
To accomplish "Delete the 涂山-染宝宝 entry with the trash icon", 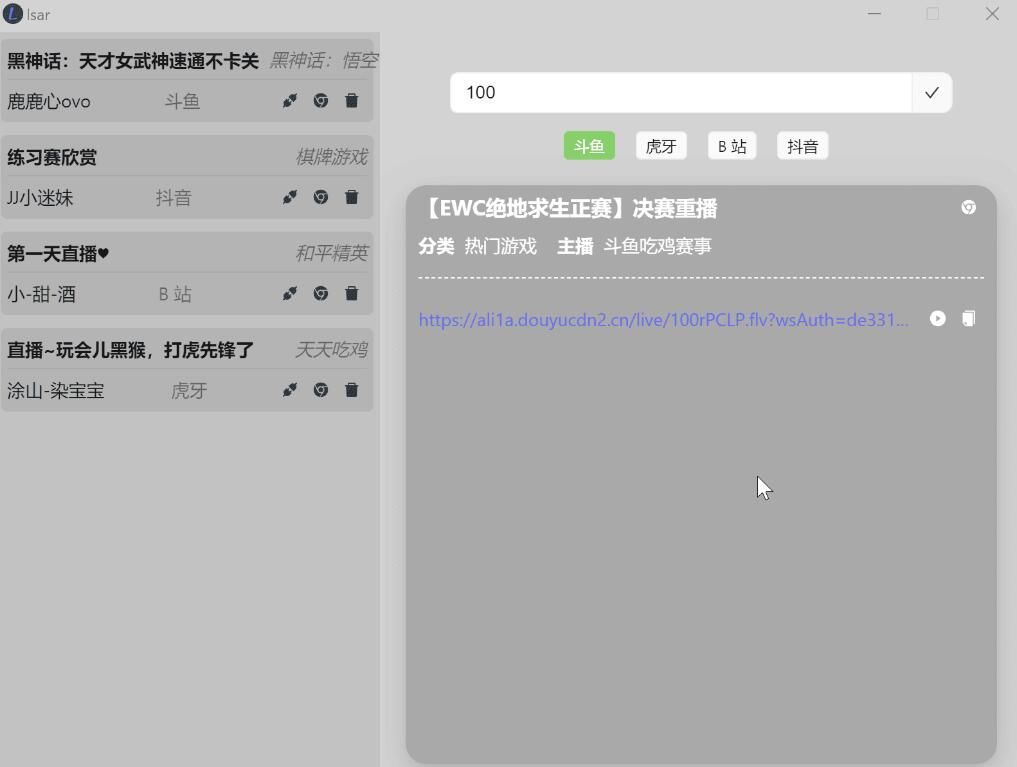I will pyautogui.click(x=352, y=390).
